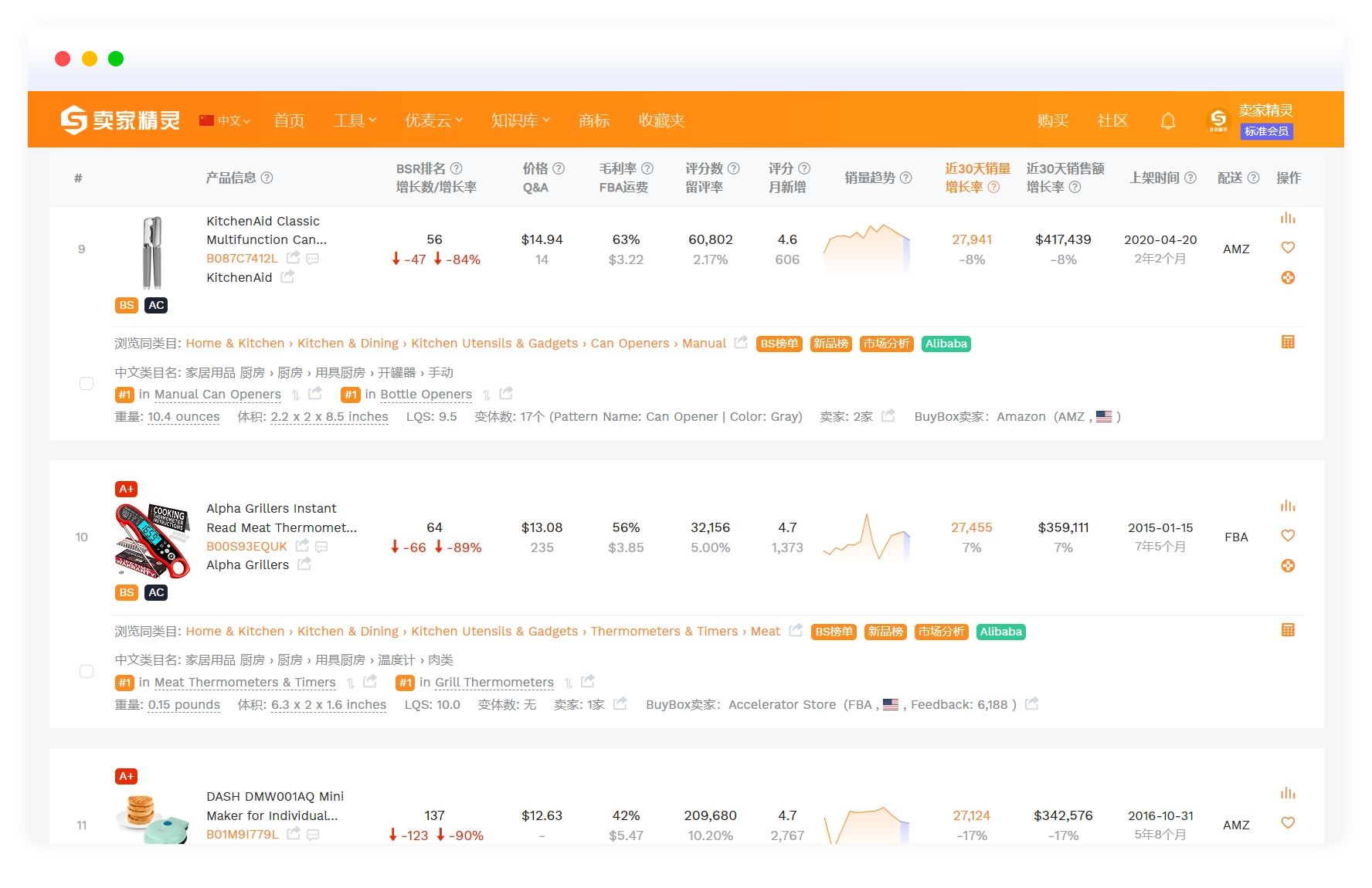Viewport: 1372px width, 888px height.
Task: Sort by 近30天销量 column
Action: (x=977, y=168)
